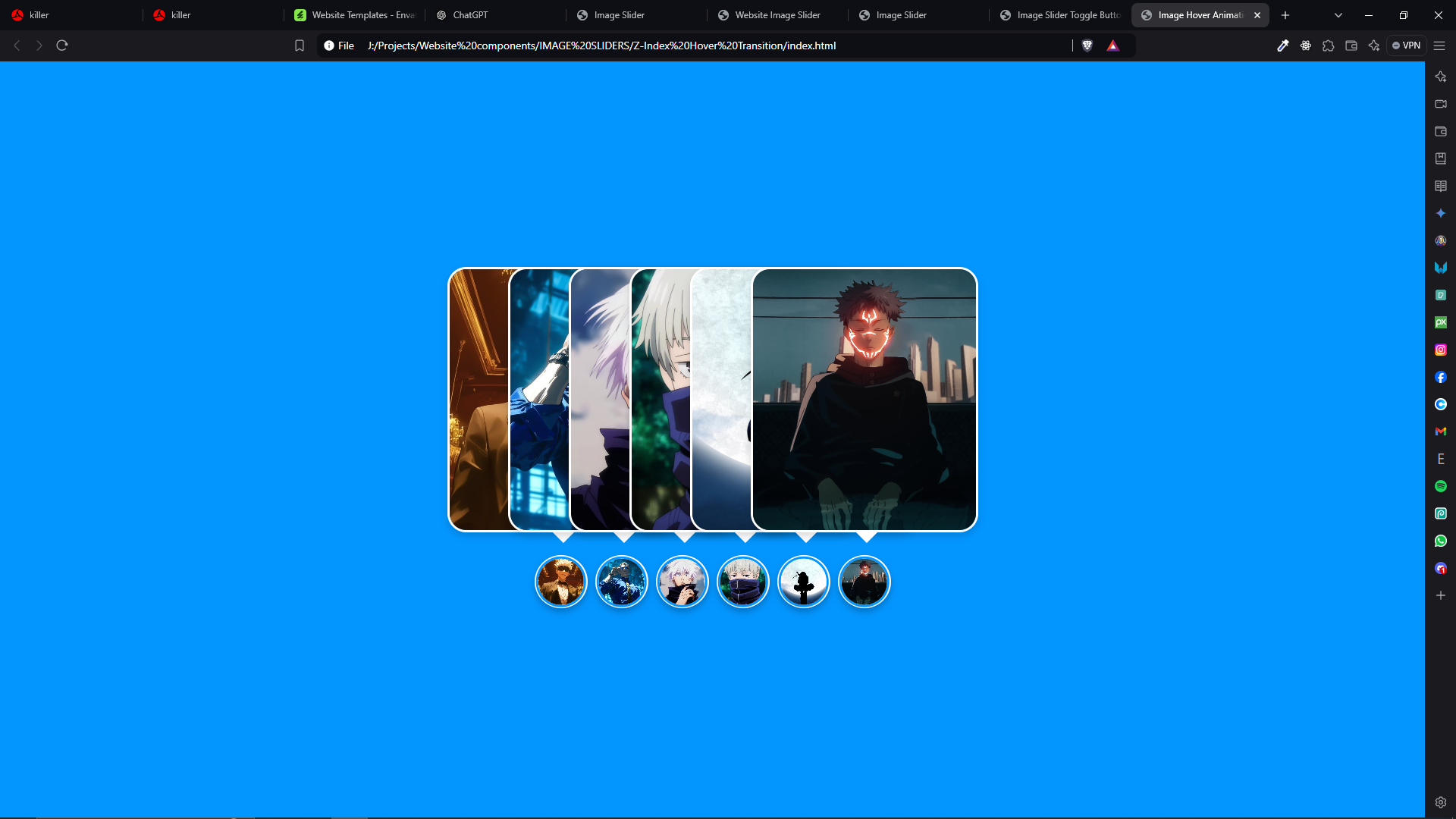Open the Extensions puzzle-piece menu
This screenshot has height=819, width=1456.
point(1329,45)
